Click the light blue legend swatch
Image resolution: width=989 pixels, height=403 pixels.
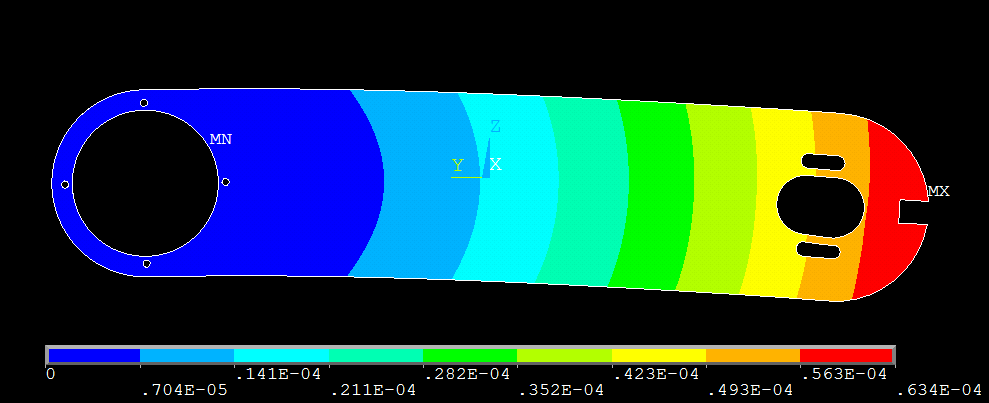(187, 355)
